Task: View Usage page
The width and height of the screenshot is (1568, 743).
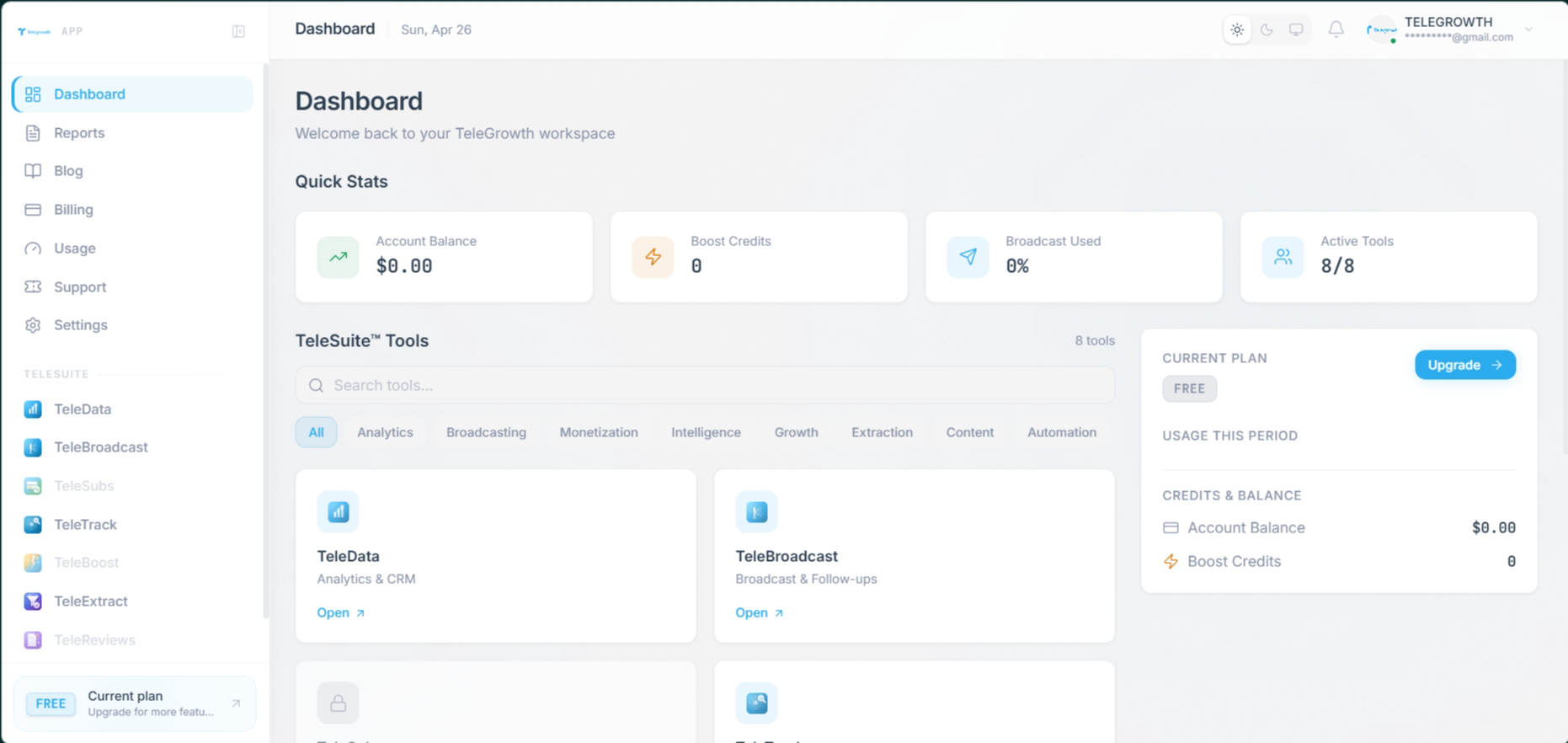Action: coord(133,249)
